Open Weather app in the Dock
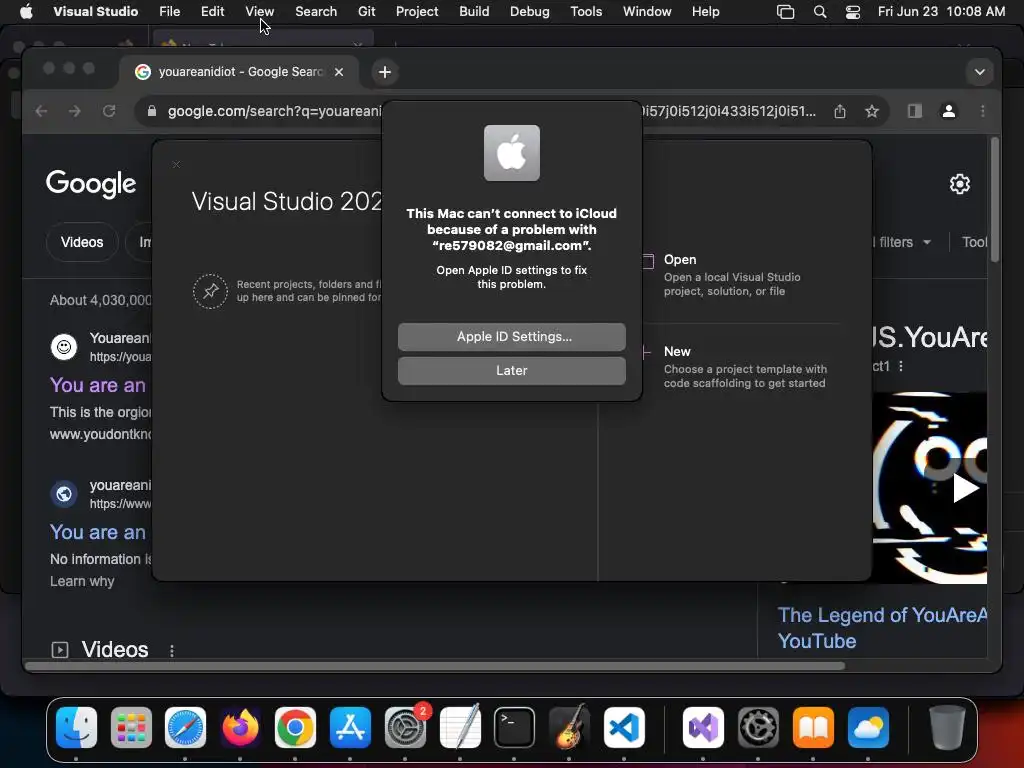Image resolution: width=1024 pixels, height=768 pixels. pos(868,728)
